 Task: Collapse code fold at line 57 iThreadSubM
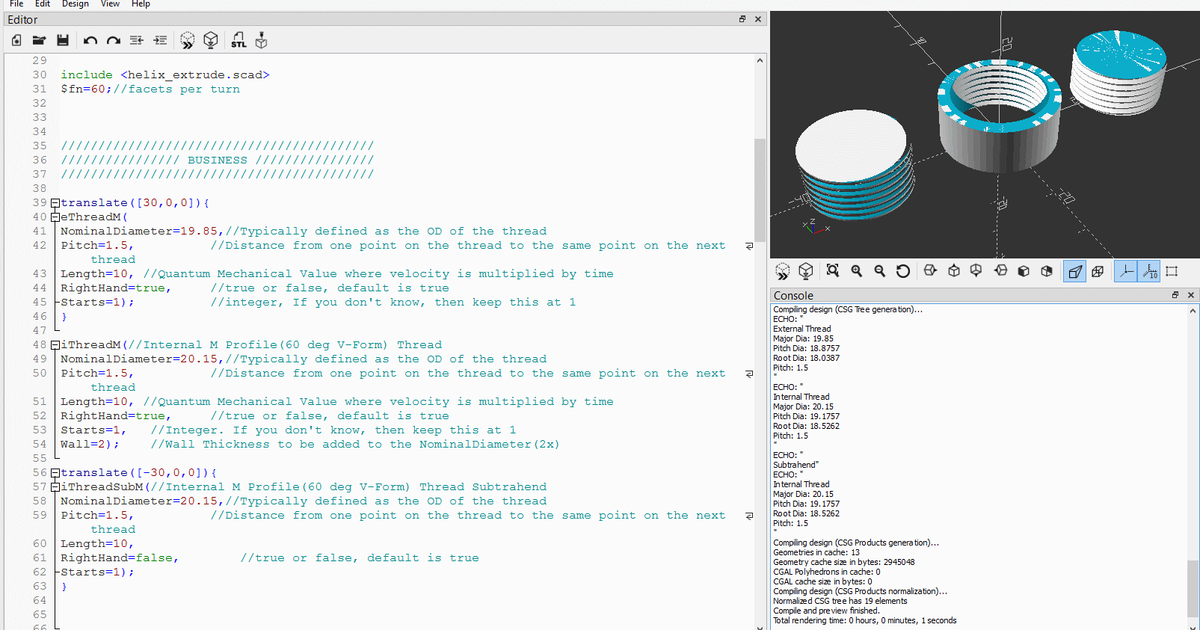(55, 486)
